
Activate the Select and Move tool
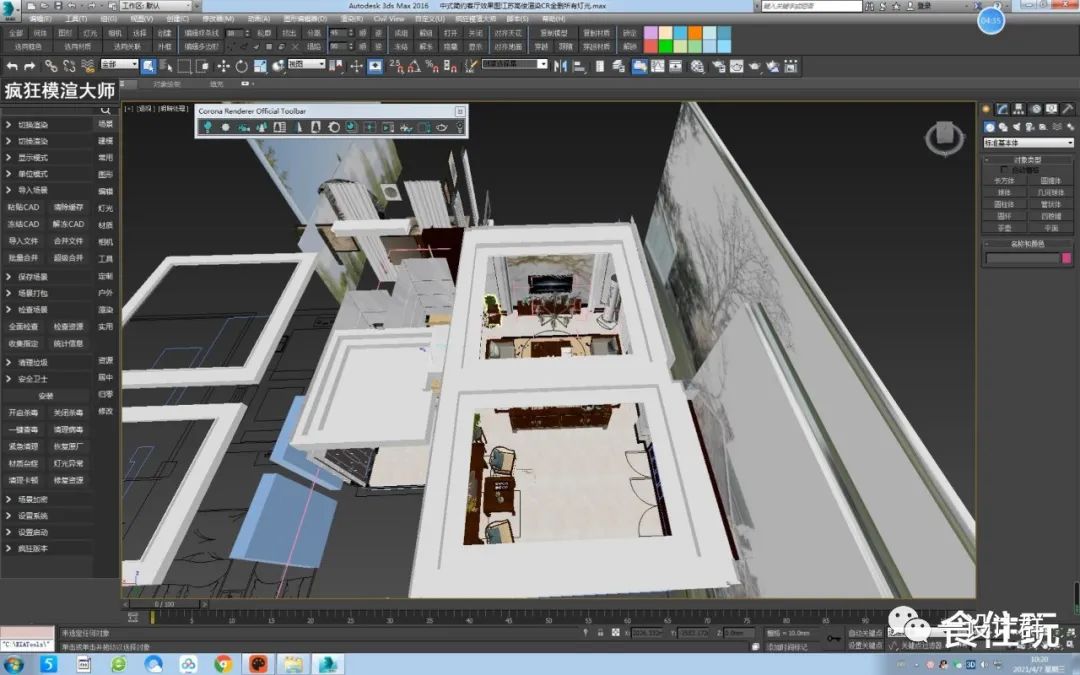(x=223, y=66)
